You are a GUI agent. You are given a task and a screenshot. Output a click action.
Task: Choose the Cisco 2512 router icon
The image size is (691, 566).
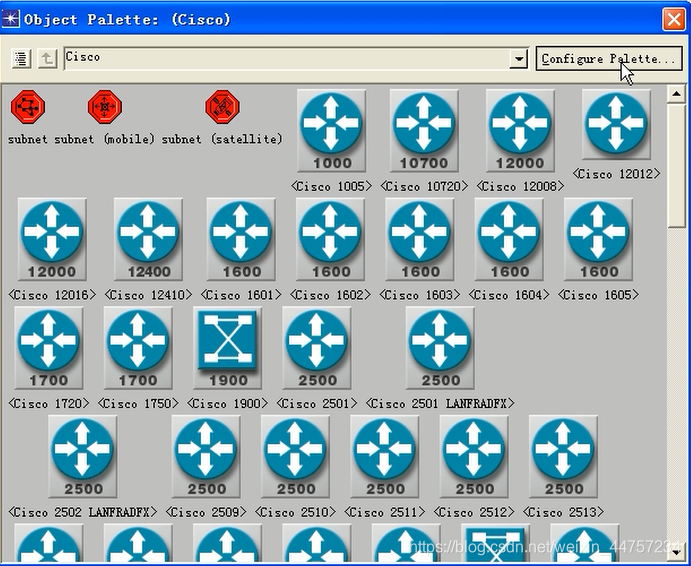pos(474,456)
